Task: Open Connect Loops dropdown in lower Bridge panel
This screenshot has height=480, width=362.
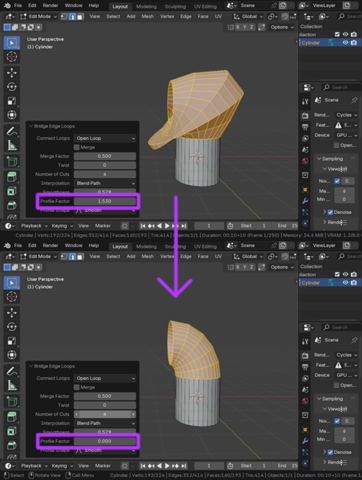Action: pyautogui.click(x=105, y=378)
